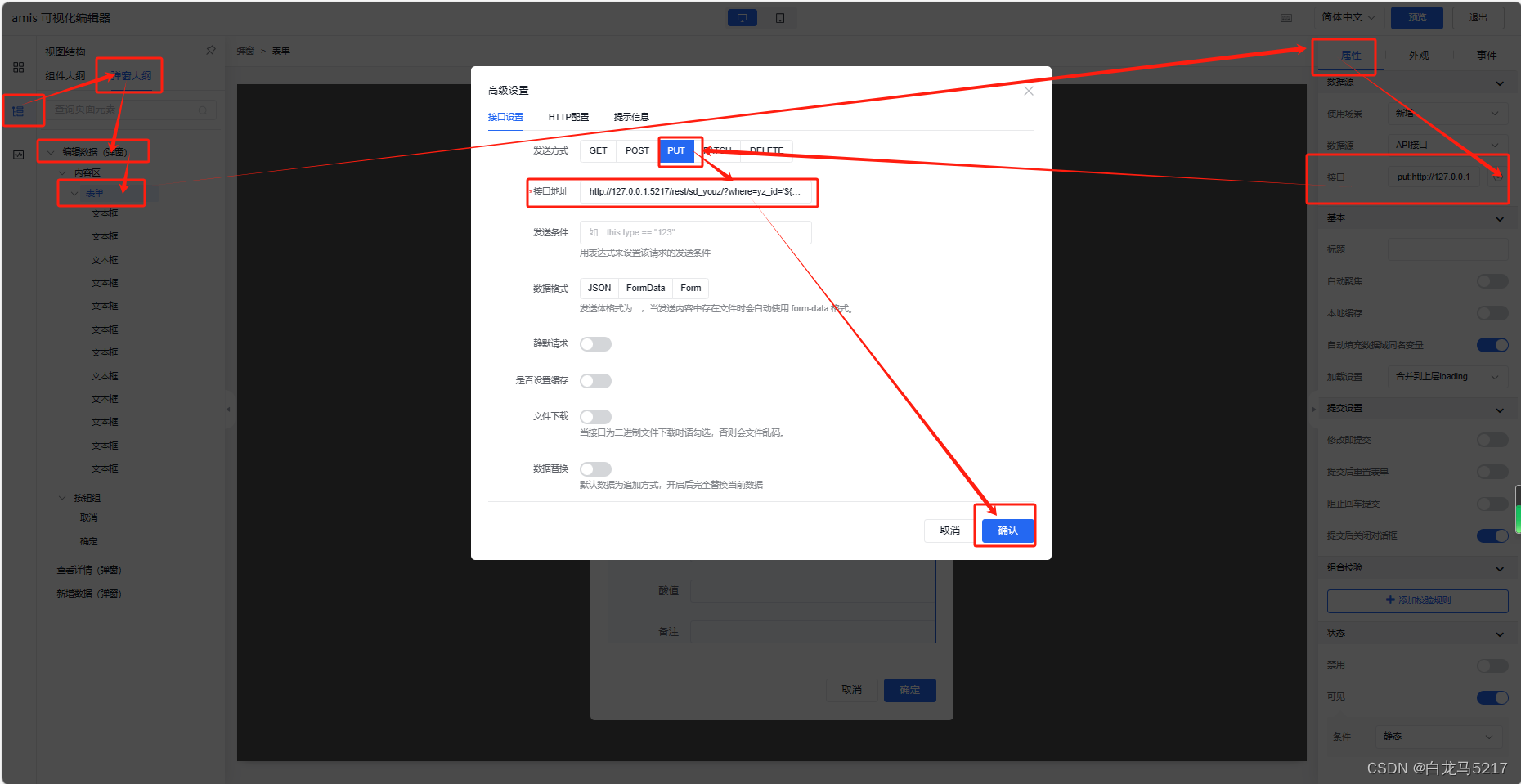This screenshot has width=1521, height=784.
Task: Click the 退出 button
Action: click(x=1478, y=17)
